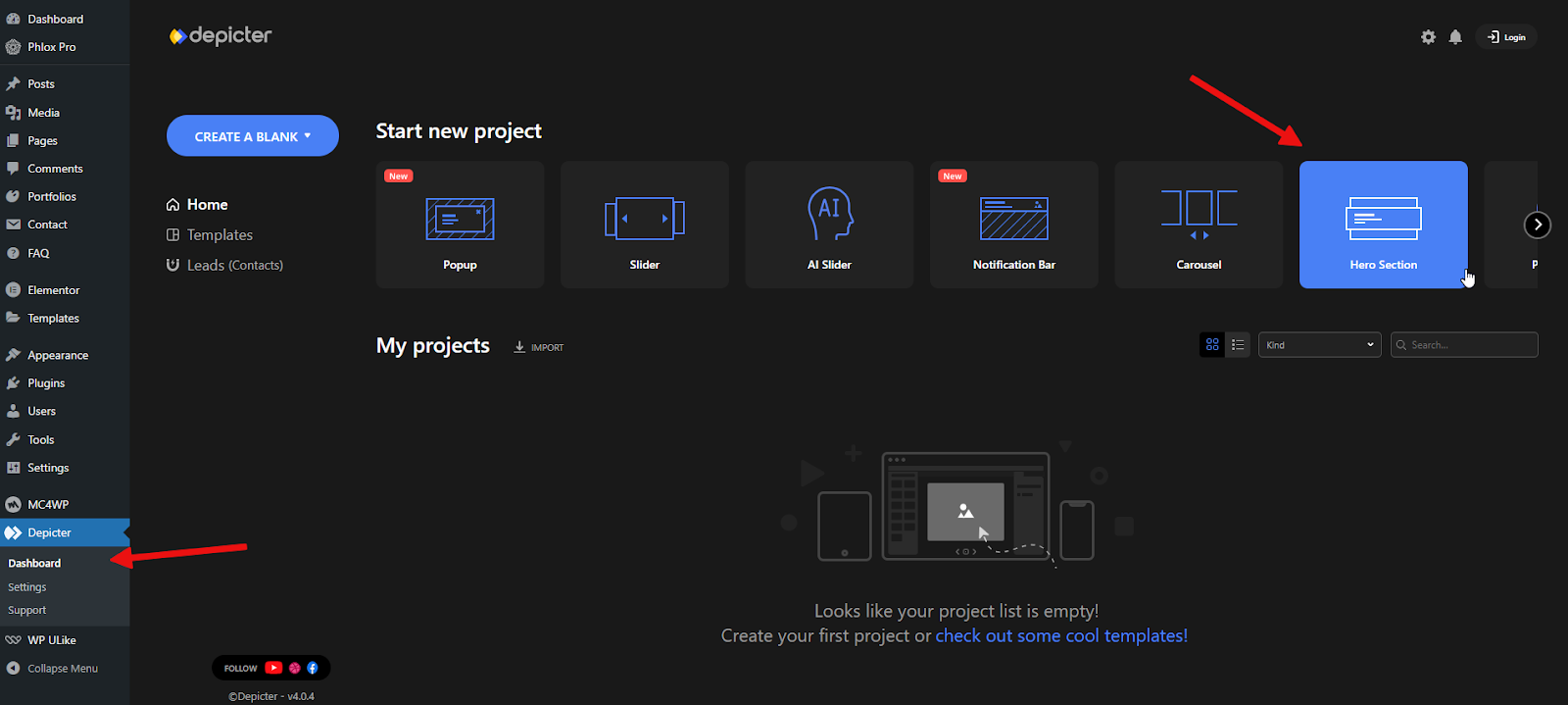Select the Depicter item in WordPress sidebar
This screenshot has height=705, width=1568.
point(65,532)
